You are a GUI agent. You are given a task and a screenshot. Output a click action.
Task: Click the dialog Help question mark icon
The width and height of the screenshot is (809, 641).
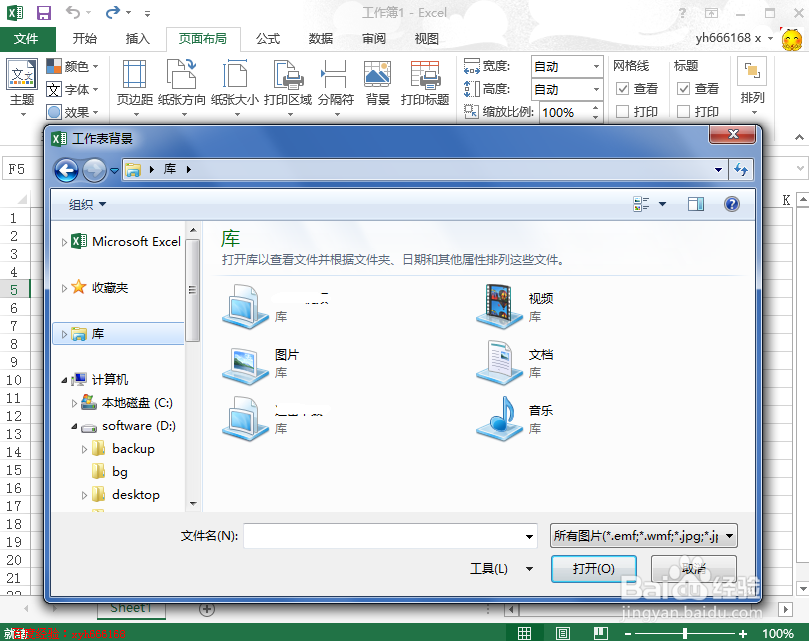pos(731,204)
